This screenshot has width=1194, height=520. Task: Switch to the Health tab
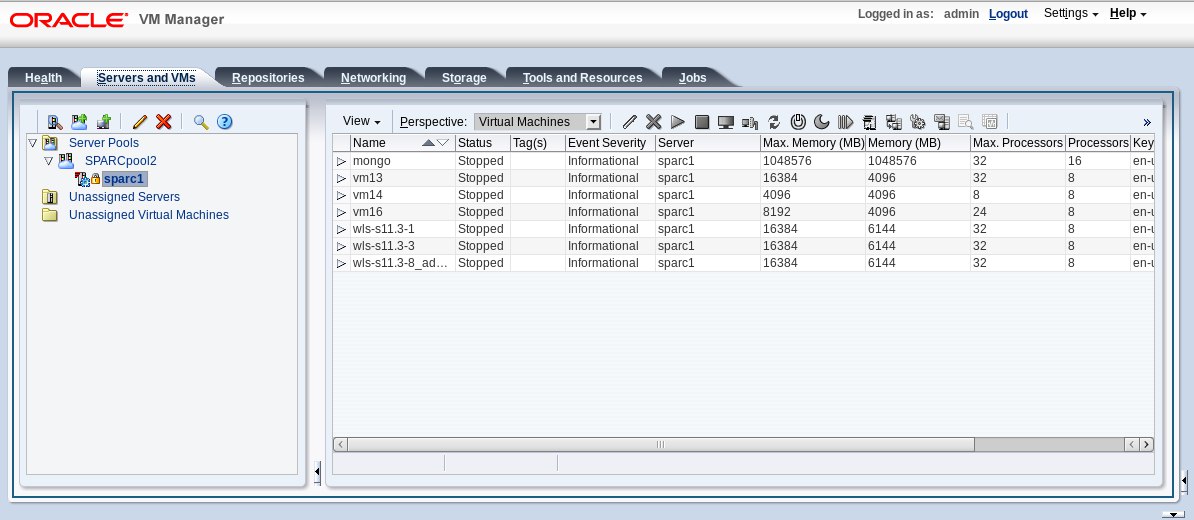[43, 78]
